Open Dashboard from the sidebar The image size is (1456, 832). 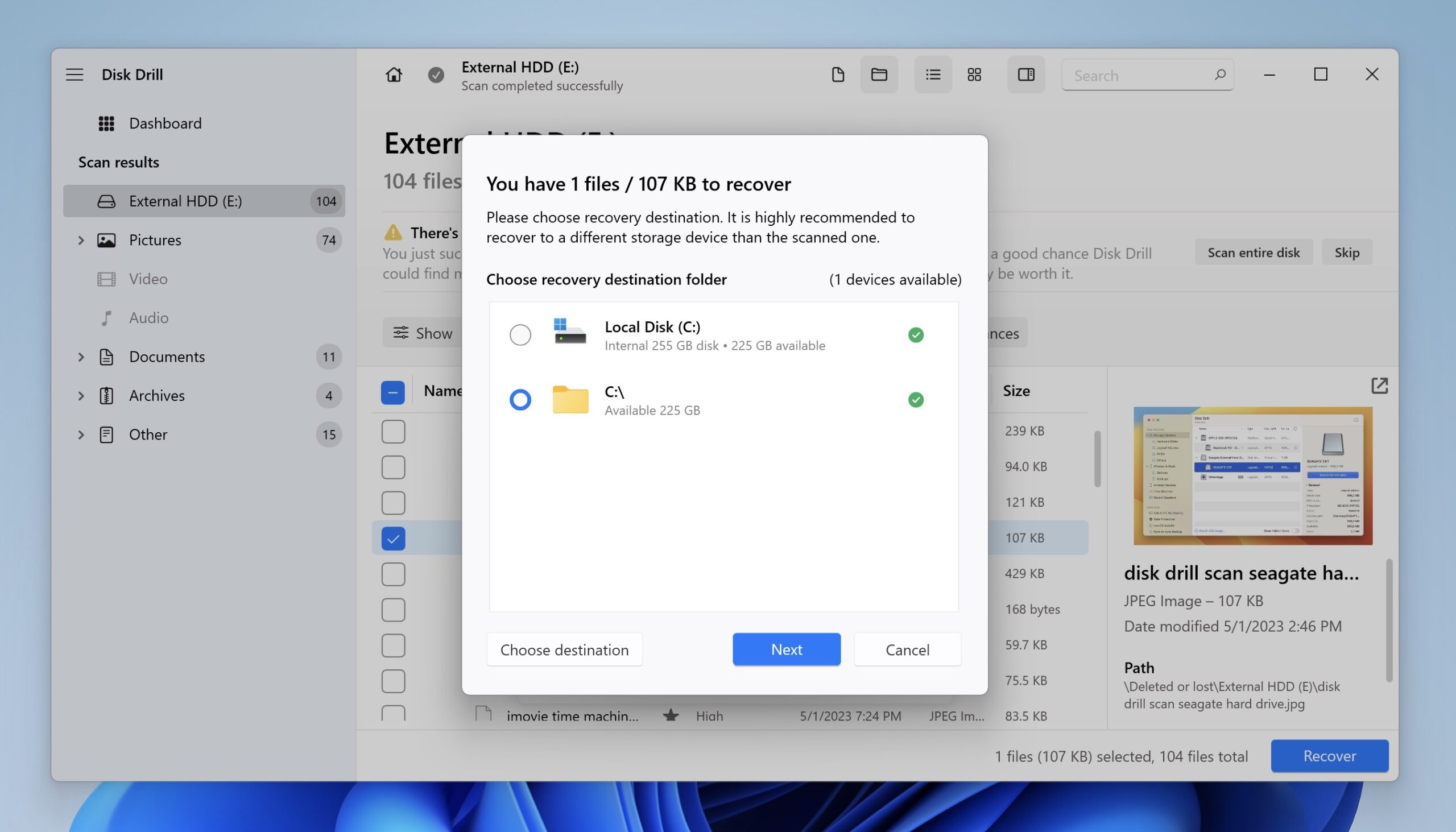(x=165, y=123)
